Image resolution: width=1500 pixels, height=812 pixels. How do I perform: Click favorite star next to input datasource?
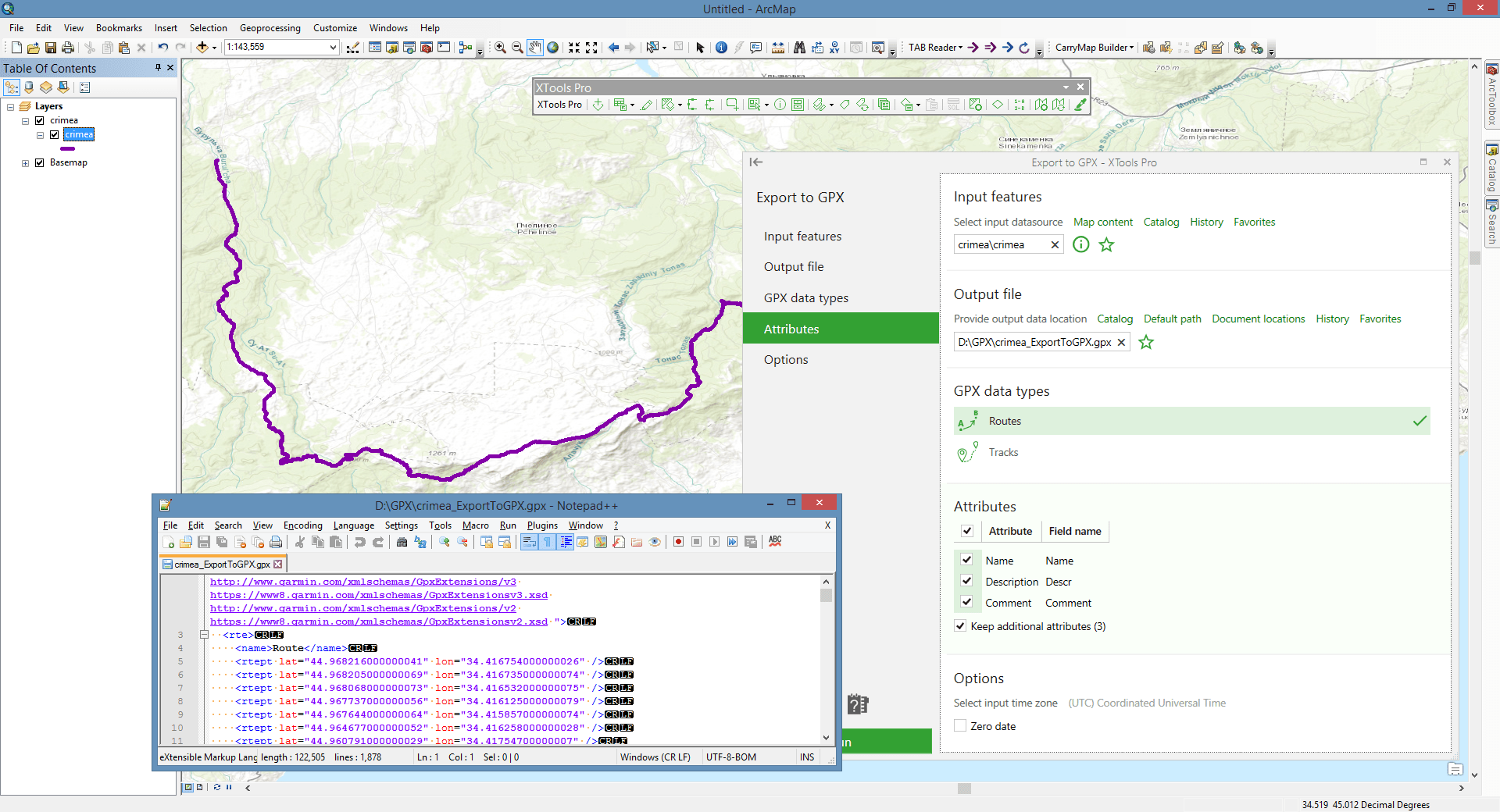tap(1106, 244)
